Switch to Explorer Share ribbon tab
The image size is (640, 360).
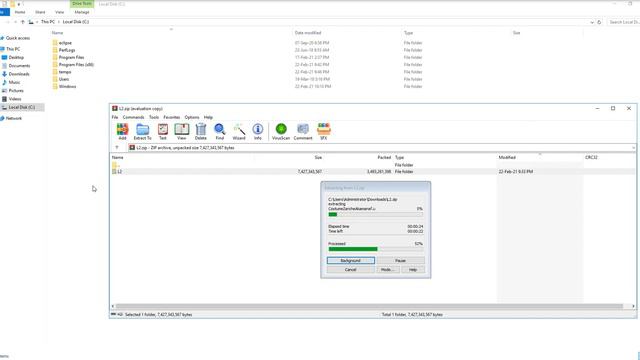coord(40,12)
